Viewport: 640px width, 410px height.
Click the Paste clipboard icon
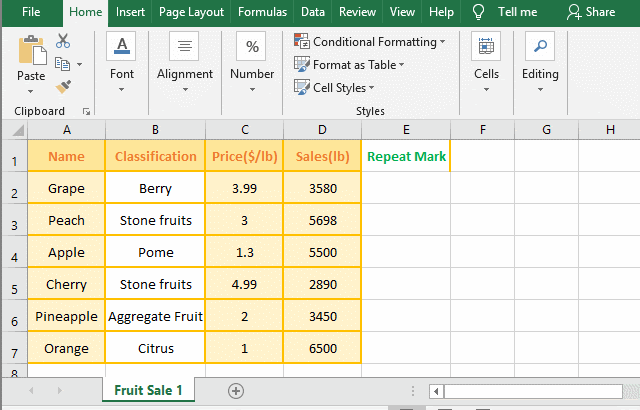(32, 50)
